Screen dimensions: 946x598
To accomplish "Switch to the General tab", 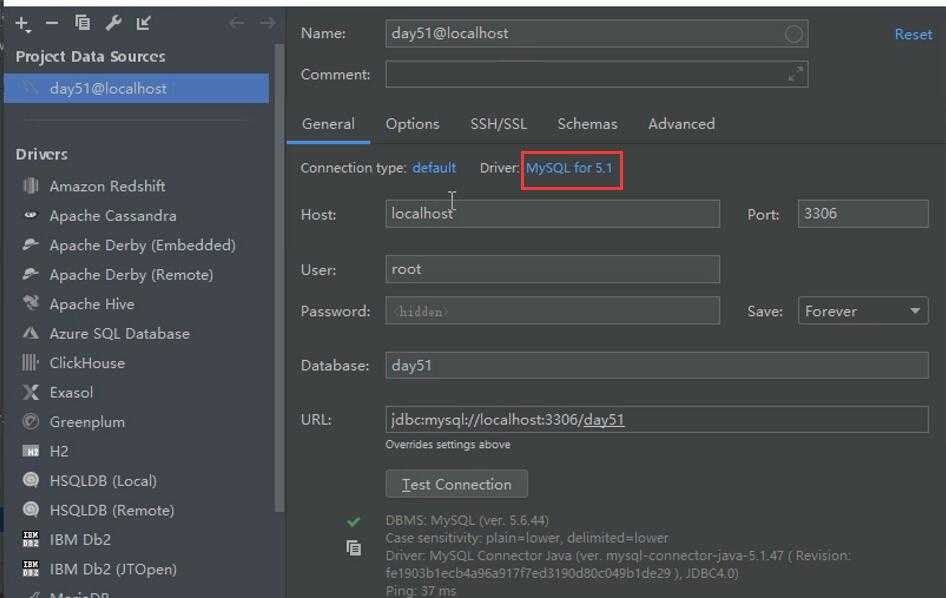I will [328, 124].
